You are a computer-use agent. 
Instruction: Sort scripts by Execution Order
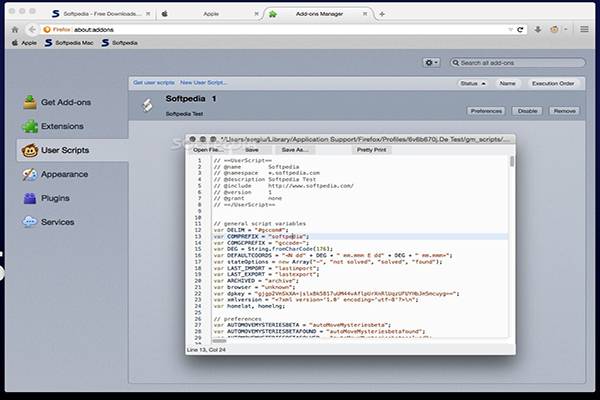[x=552, y=84]
